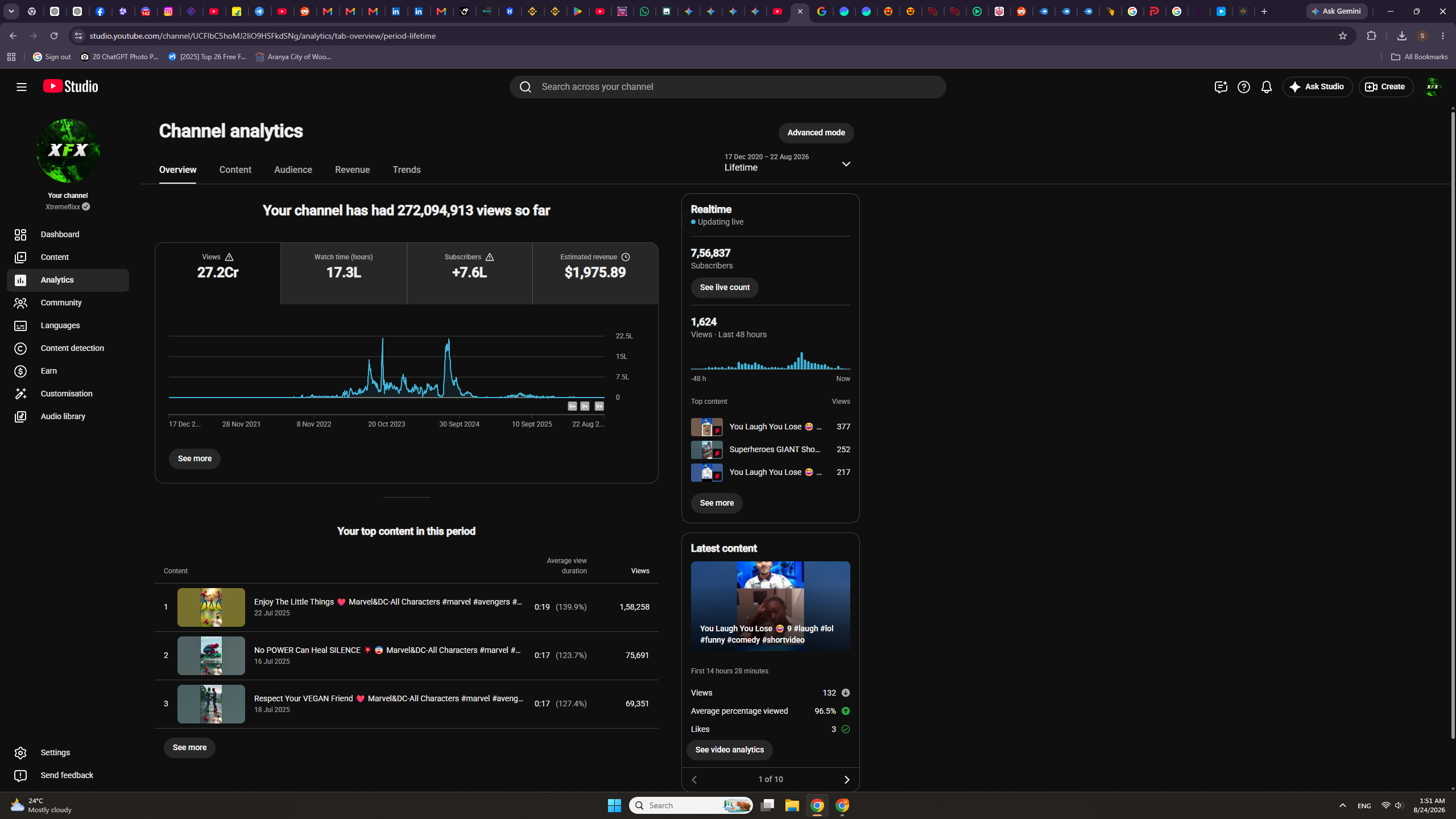Switch to the Audience tab

point(293,170)
